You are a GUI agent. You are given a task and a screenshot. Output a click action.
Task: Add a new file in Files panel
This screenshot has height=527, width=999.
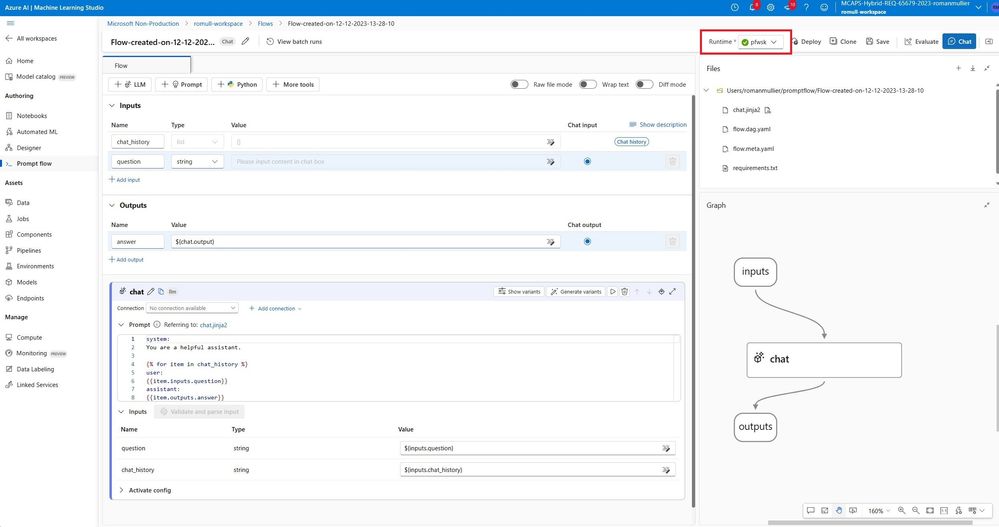pos(958,68)
